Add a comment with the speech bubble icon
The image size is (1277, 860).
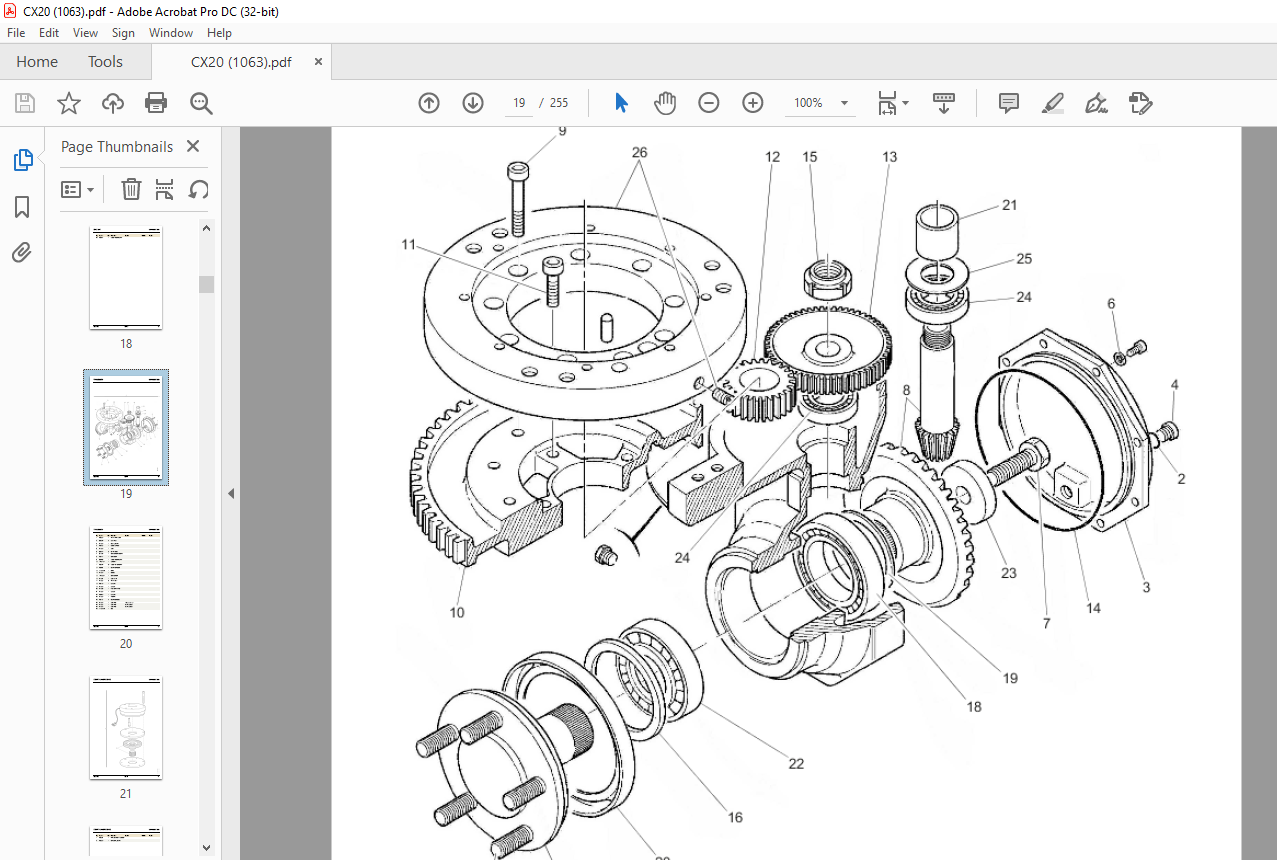click(x=1009, y=103)
